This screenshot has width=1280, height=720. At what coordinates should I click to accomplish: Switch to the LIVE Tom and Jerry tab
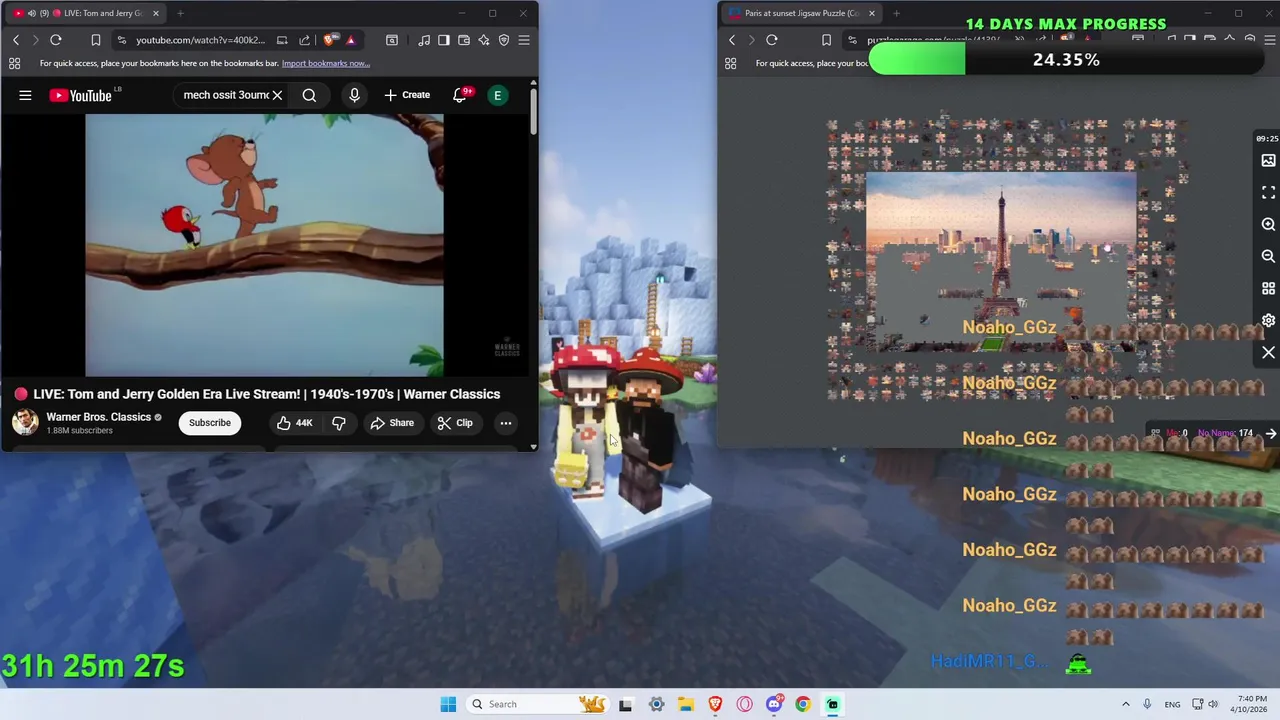tap(88, 13)
